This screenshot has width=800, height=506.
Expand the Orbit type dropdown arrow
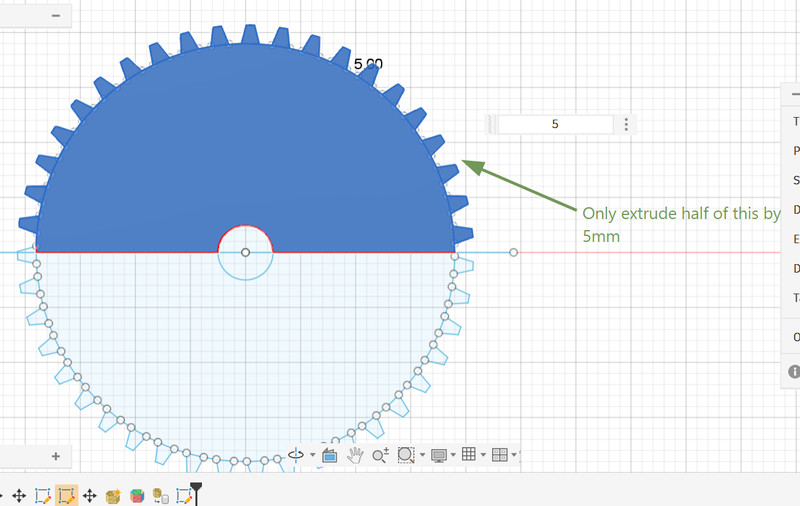pyautogui.click(x=313, y=455)
